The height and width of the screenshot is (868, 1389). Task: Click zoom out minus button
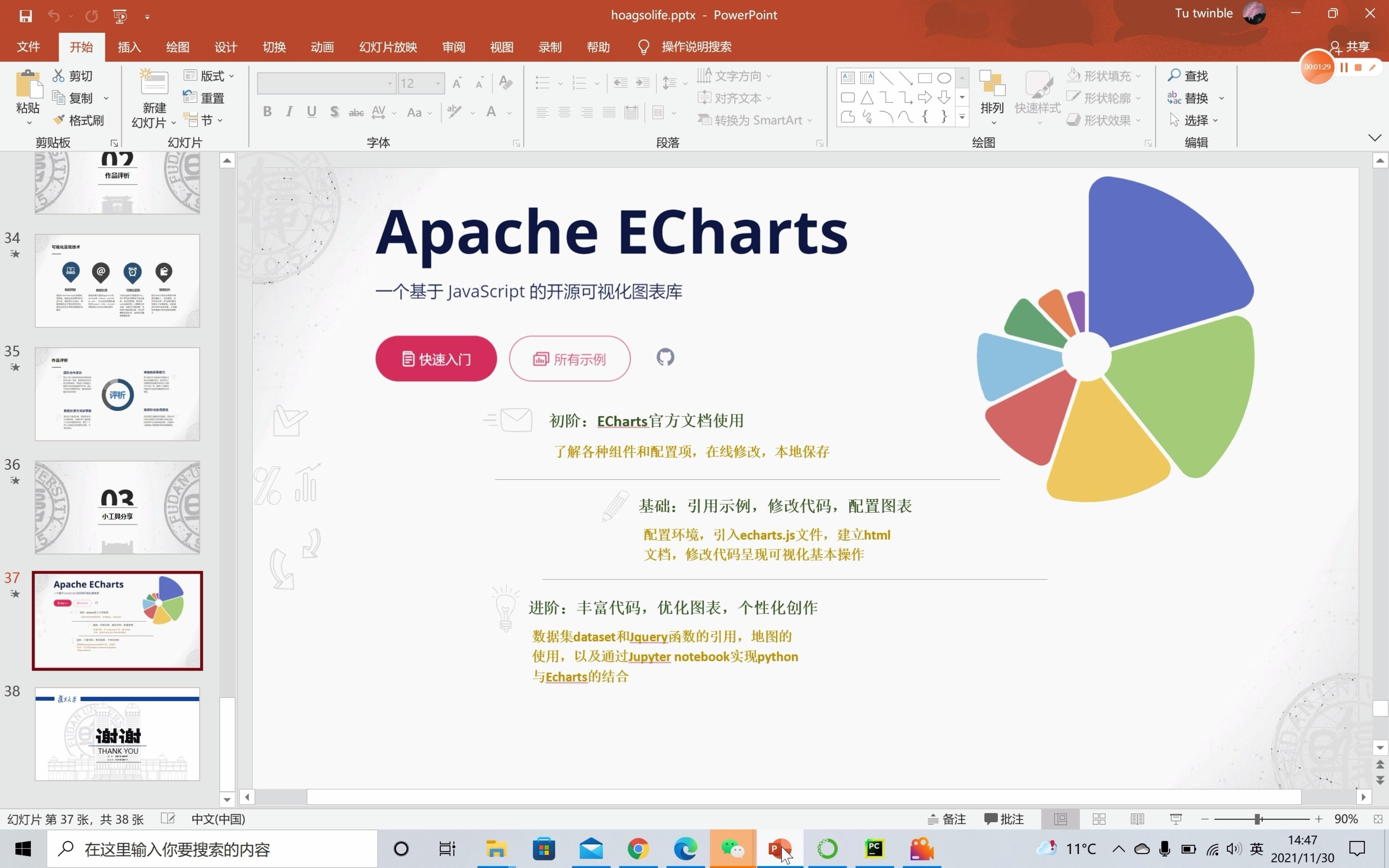point(1205,819)
